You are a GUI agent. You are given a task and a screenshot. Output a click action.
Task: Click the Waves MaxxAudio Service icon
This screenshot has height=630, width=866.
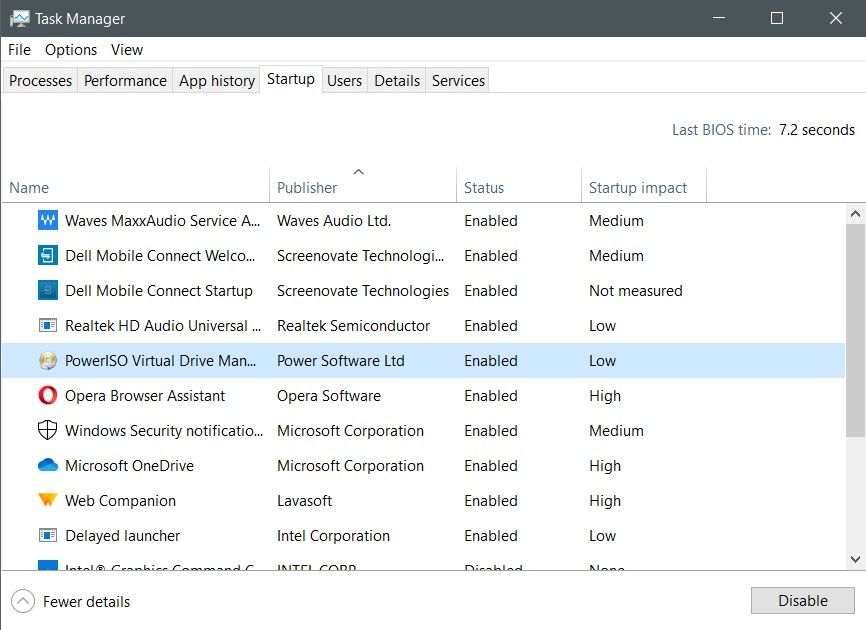[x=46, y=220]
